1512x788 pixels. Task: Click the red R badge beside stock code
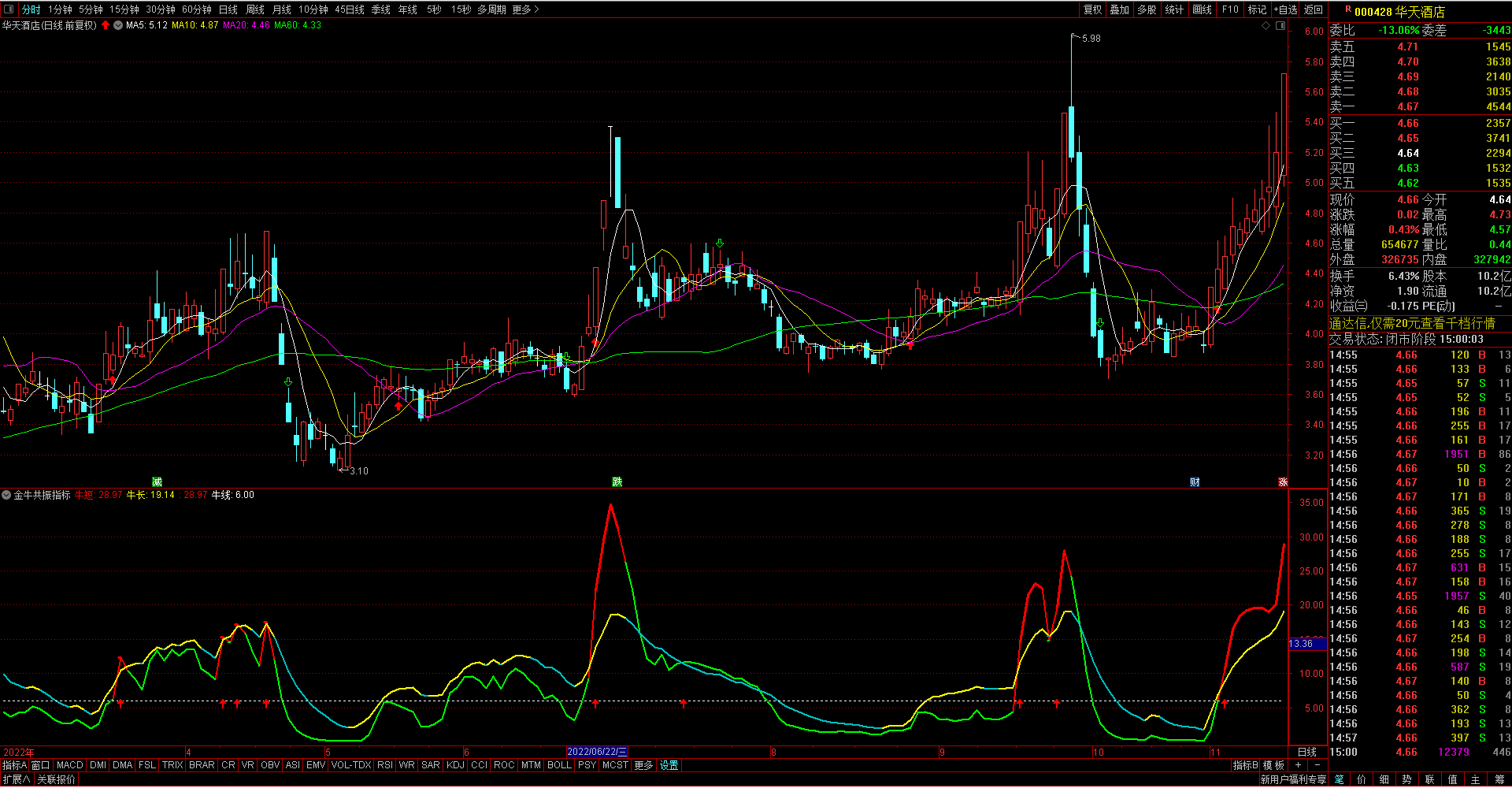tap(1348, 9)
